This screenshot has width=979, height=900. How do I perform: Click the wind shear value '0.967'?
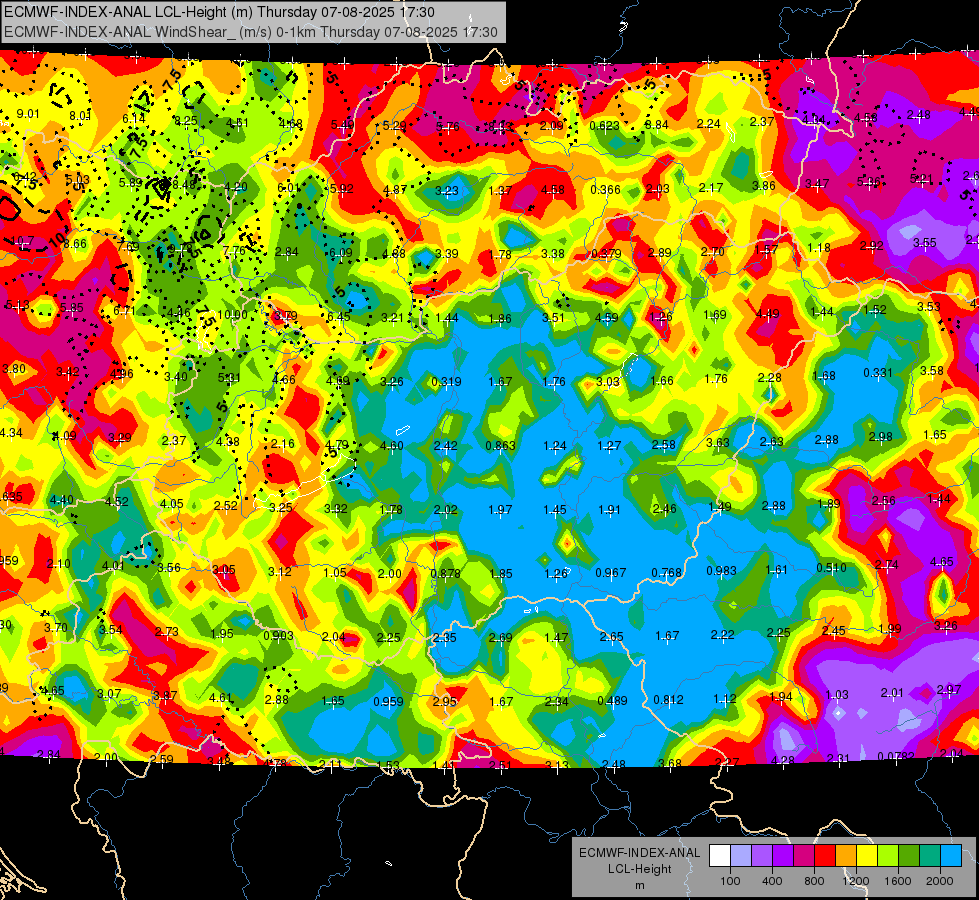[x=611, y=572]
